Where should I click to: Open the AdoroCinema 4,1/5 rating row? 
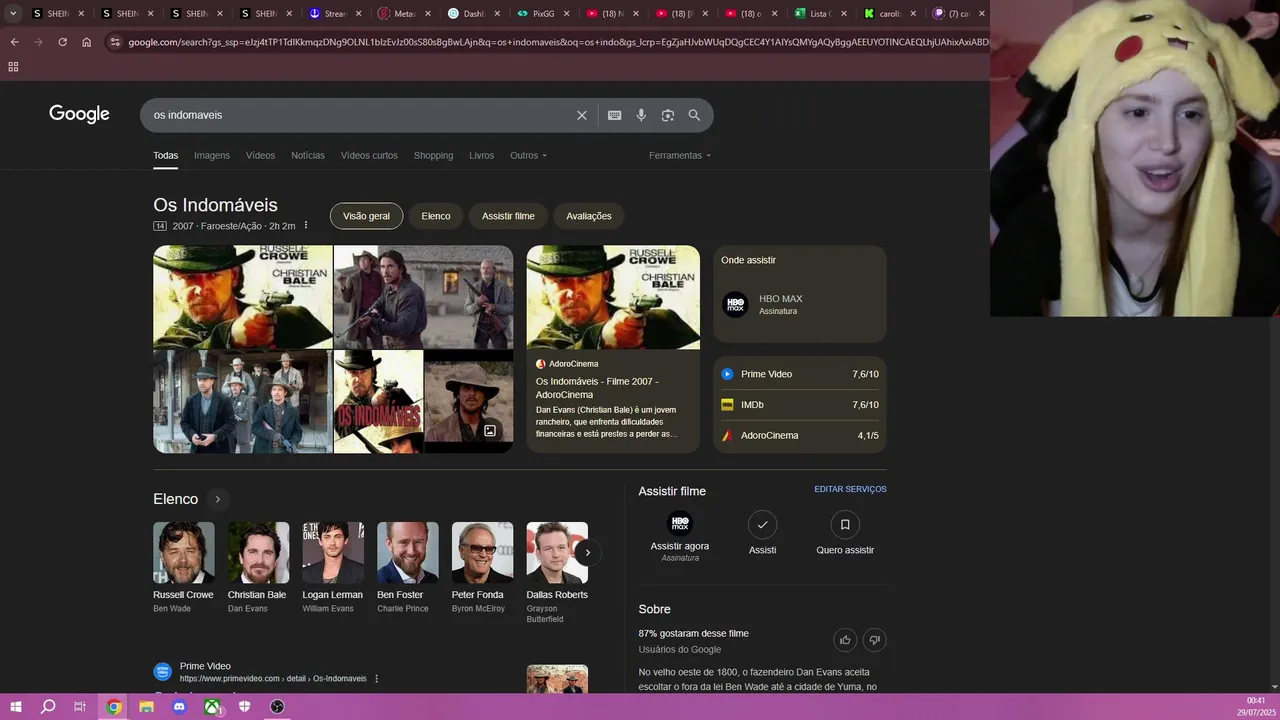pyautogui.click(x=800, y=436)
